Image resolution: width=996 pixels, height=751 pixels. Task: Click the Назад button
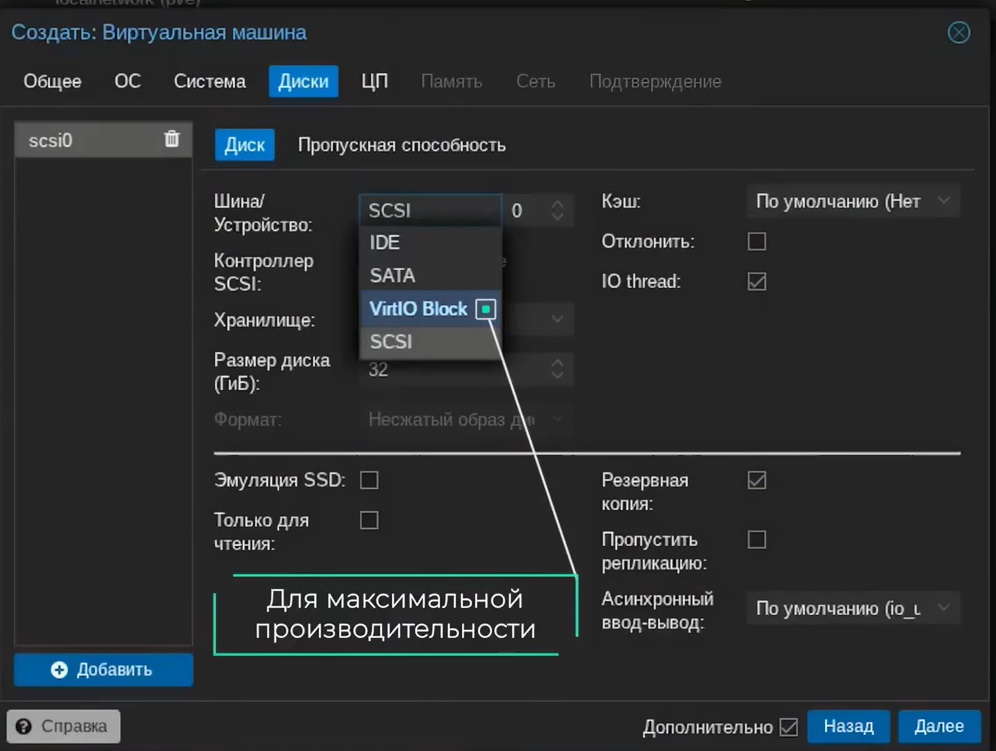848,727
